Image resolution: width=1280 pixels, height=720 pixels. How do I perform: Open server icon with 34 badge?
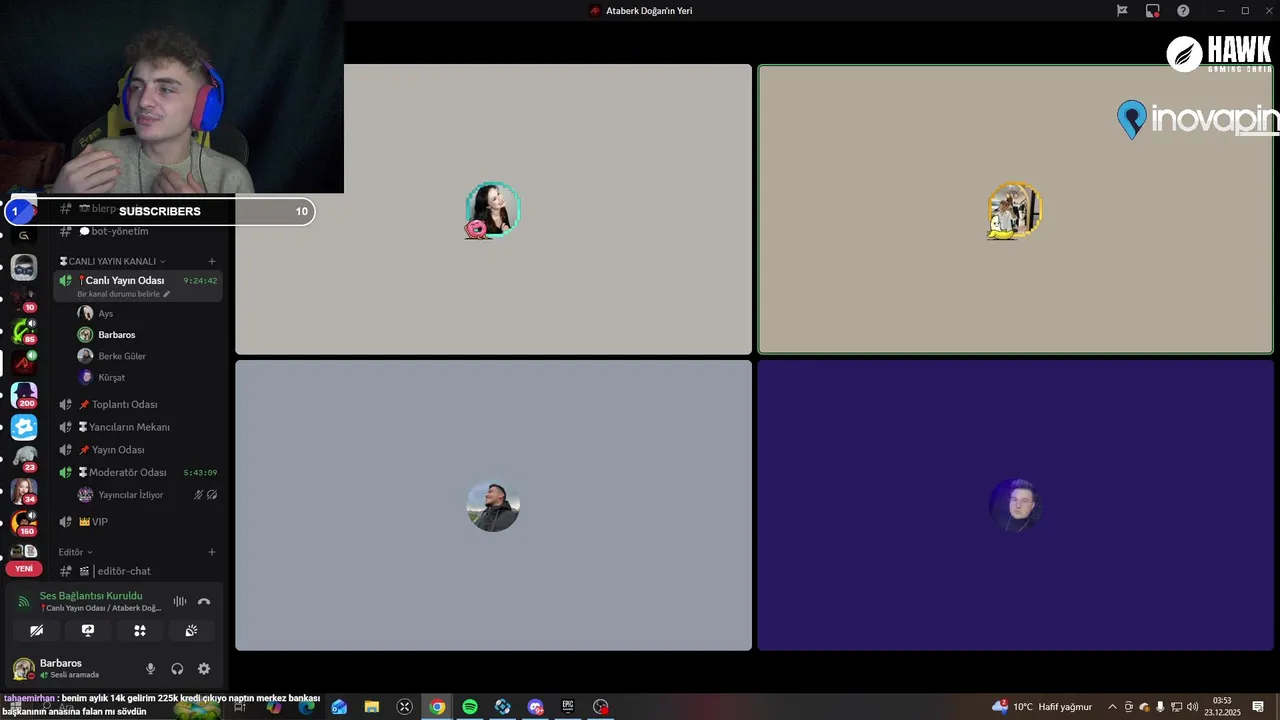click(x=24, y=491)
